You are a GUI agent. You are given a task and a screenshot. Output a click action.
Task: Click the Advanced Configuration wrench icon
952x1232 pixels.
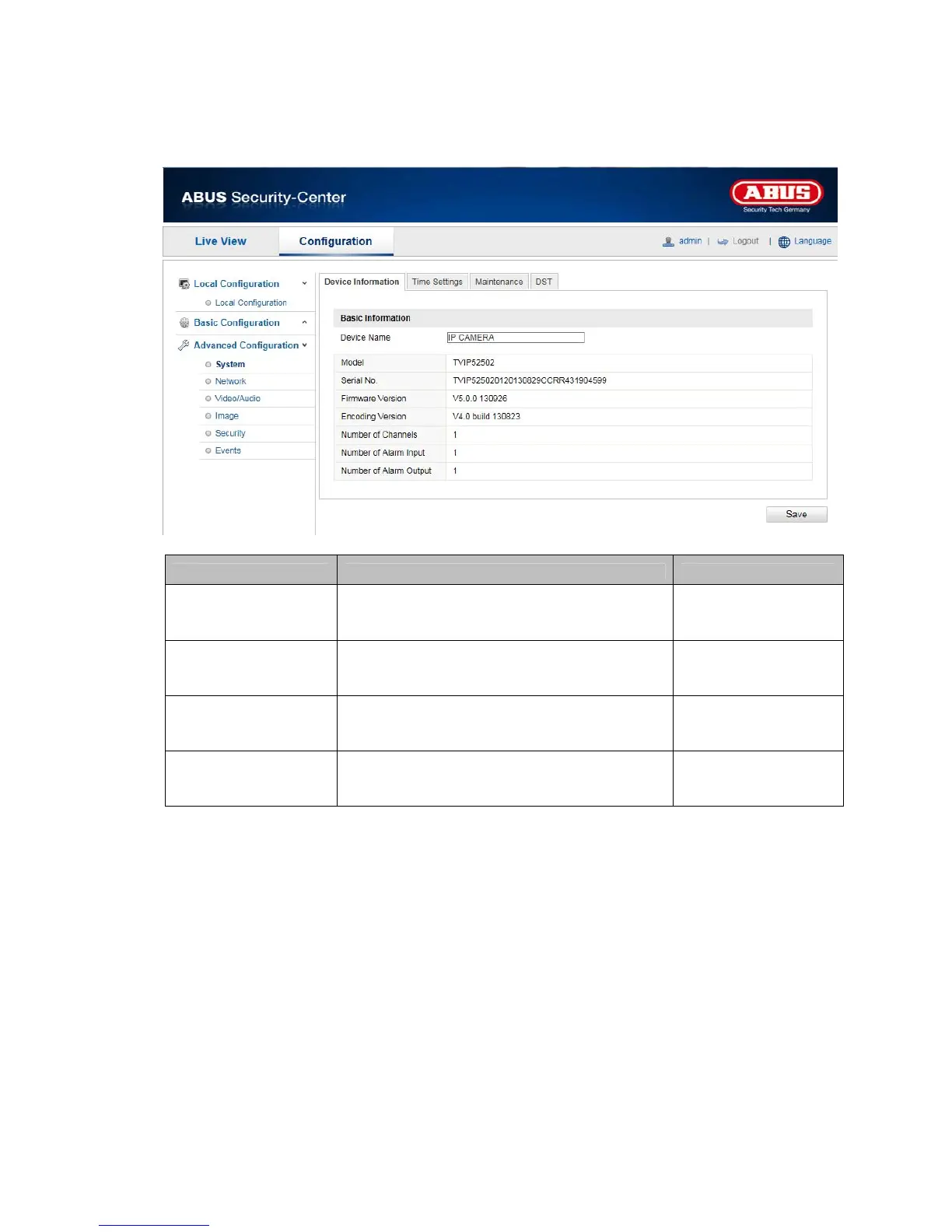[184, 345]
